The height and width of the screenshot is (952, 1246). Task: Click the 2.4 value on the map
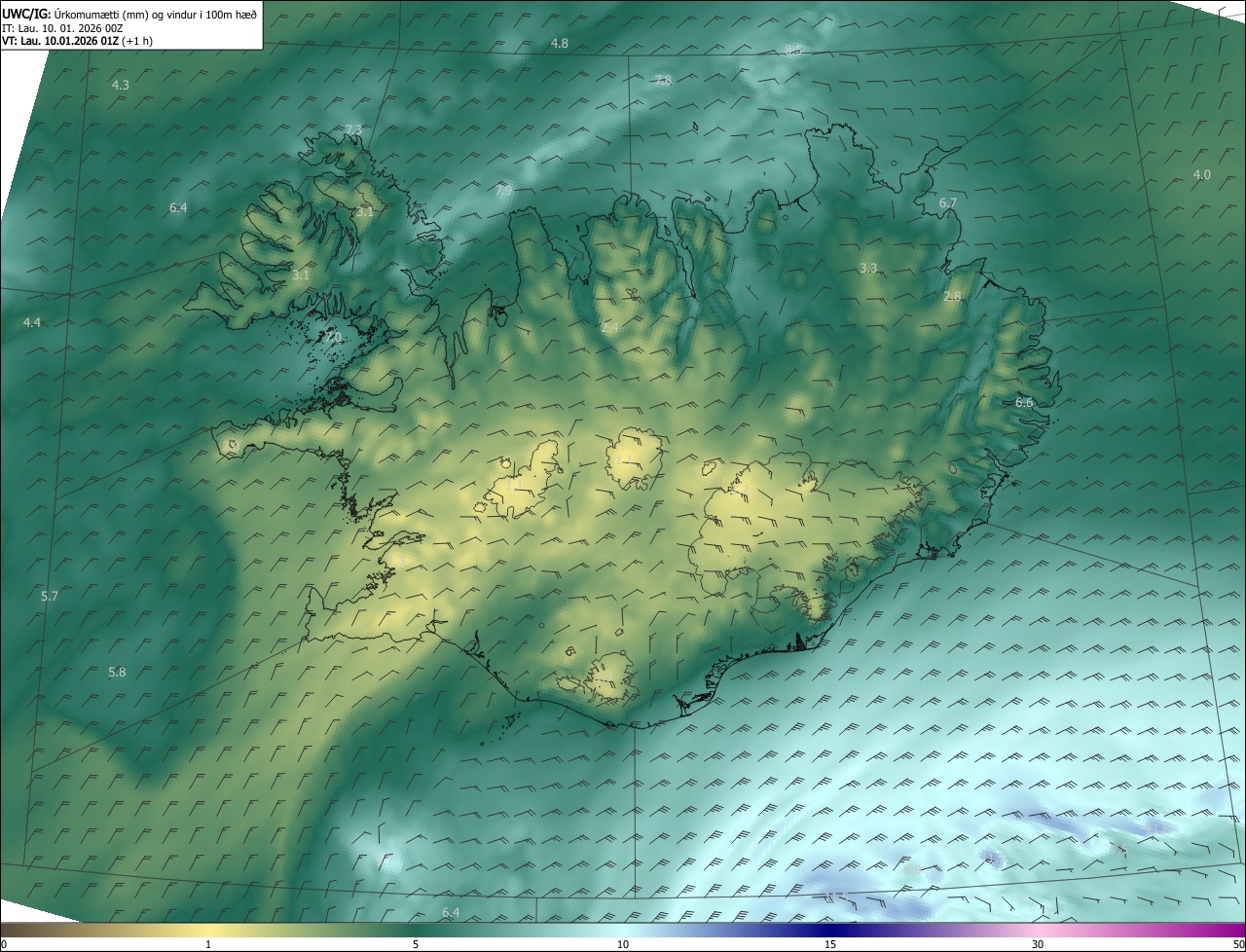coord(609,329)
